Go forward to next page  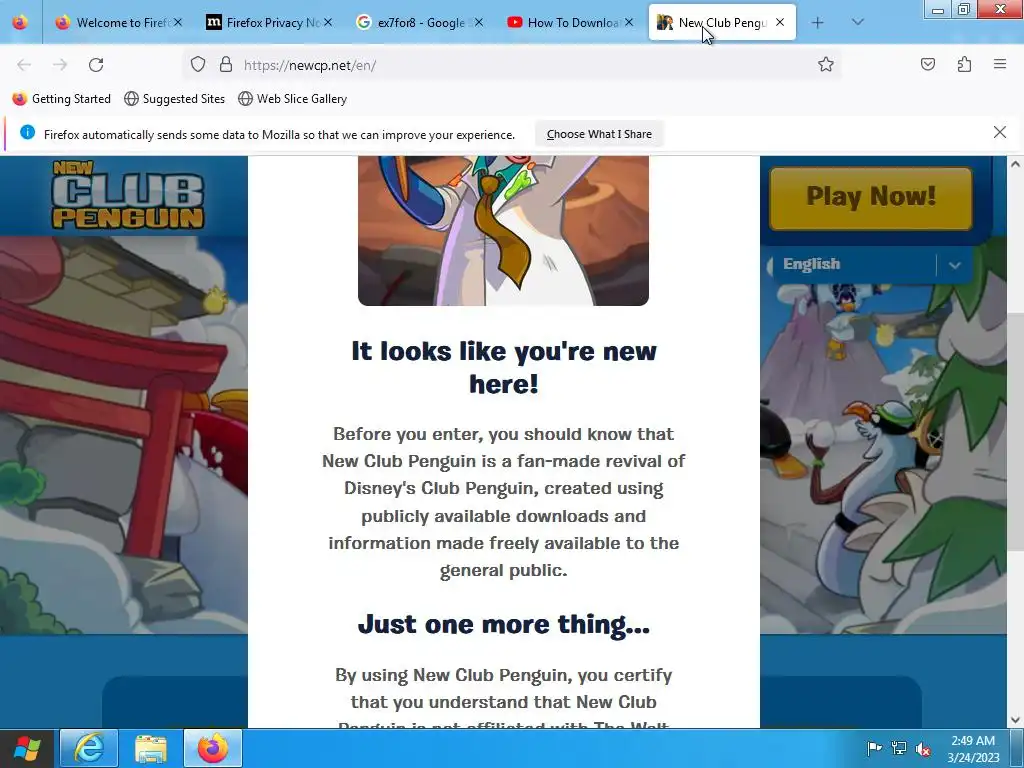[x=60, y=65]
